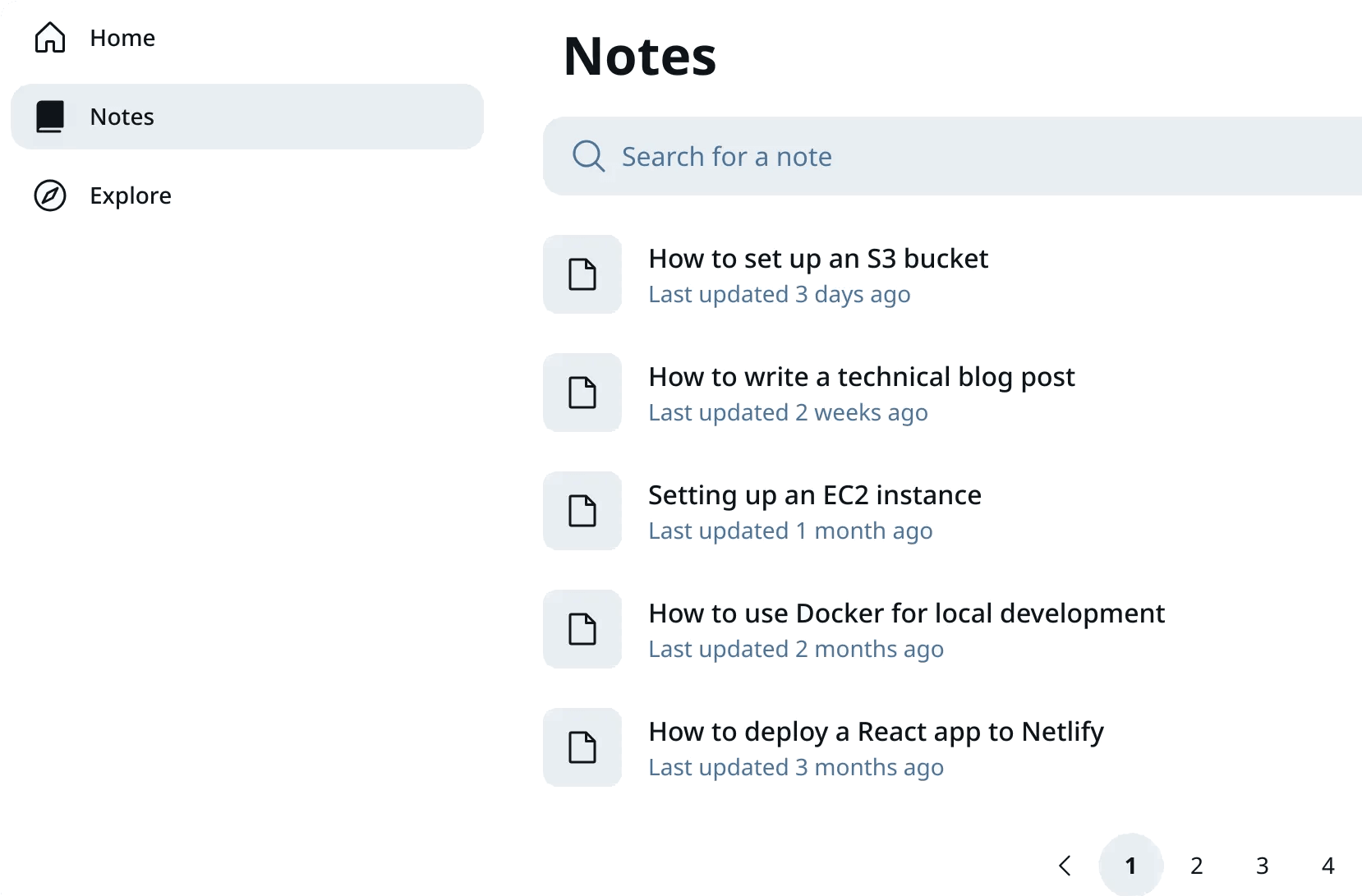Click the document icon for Docker note
The image size is (1362, 896).
point(582,629)
